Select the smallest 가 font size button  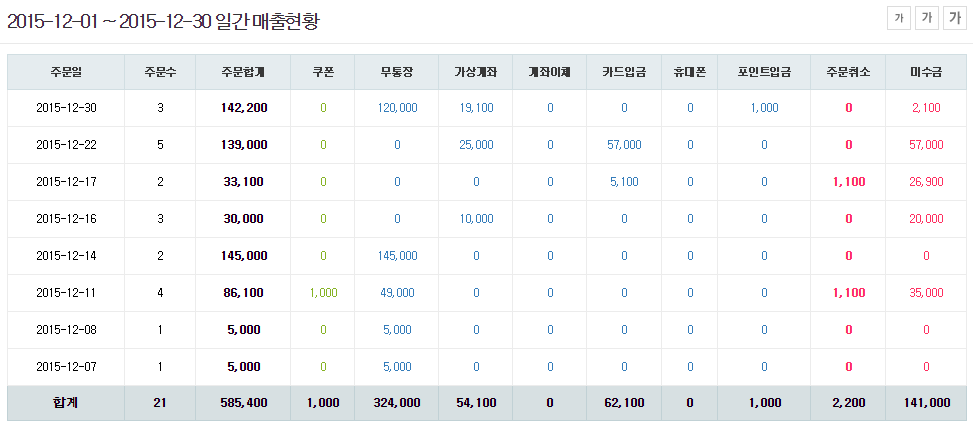[x=899, y=17]
